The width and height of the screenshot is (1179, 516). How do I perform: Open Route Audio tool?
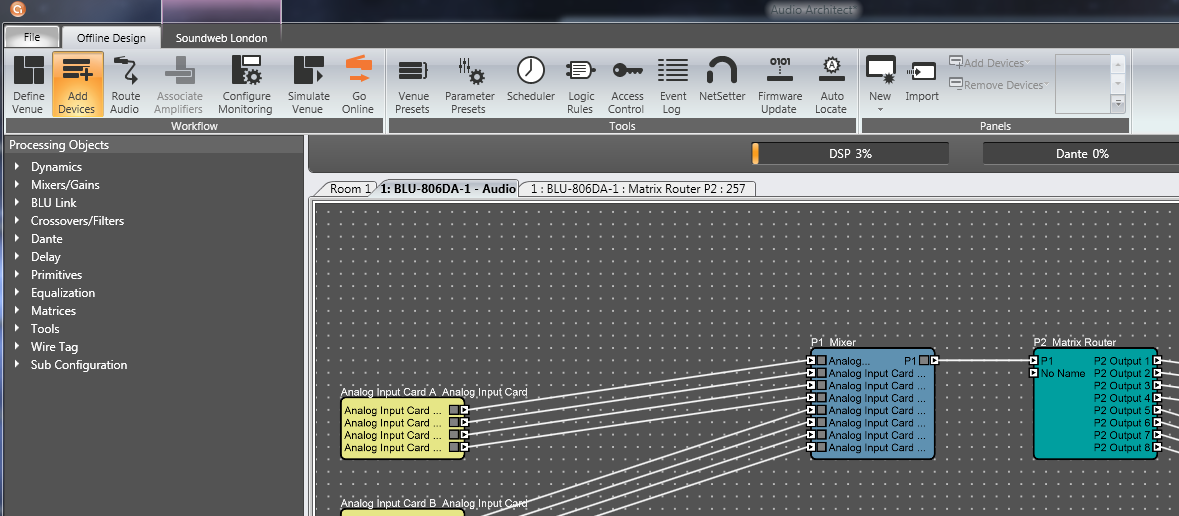click(126, 85)
